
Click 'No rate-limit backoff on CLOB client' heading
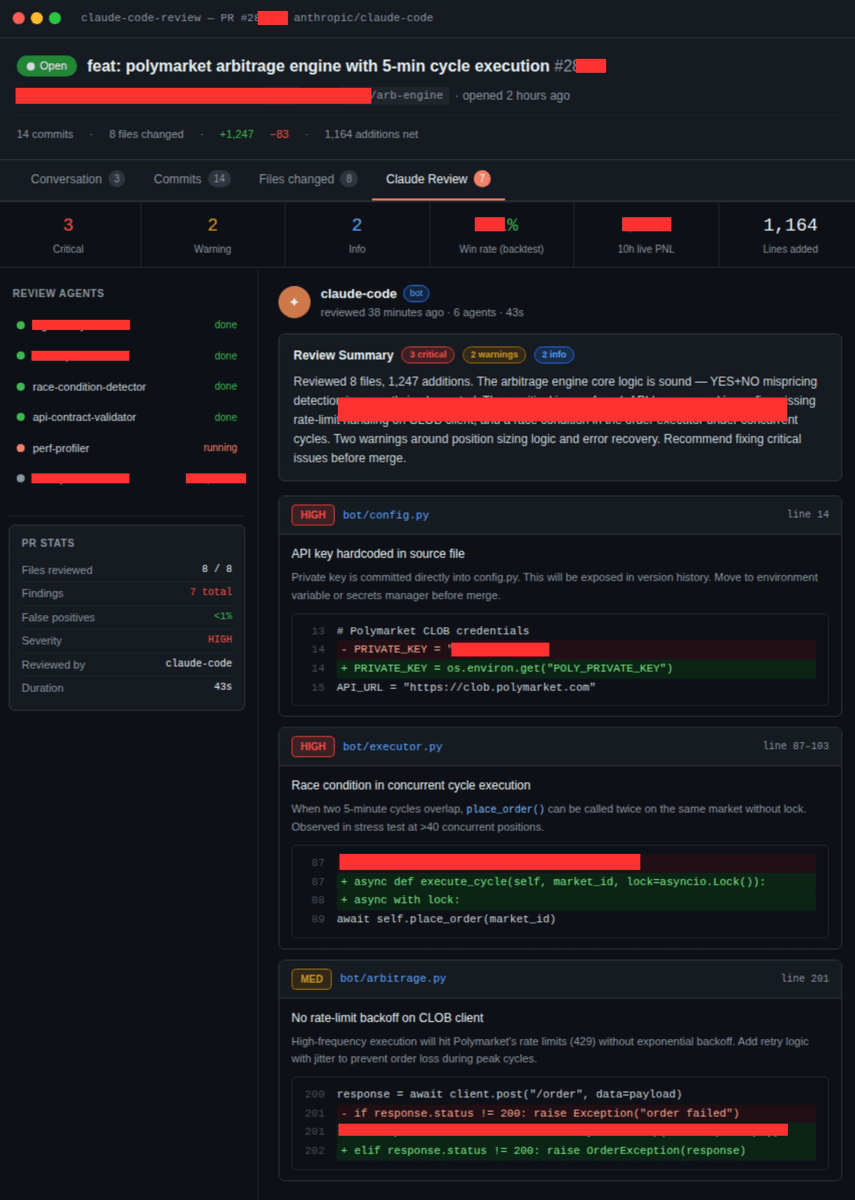387,1018
